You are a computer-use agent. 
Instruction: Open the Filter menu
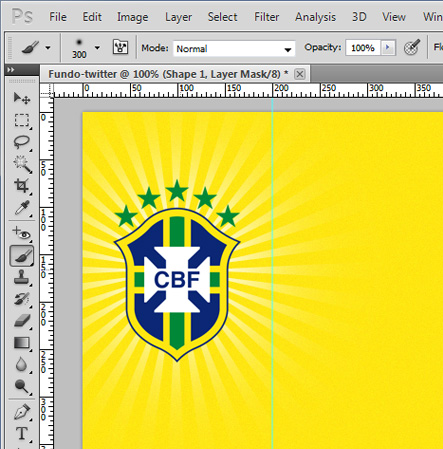coord(266,17)
